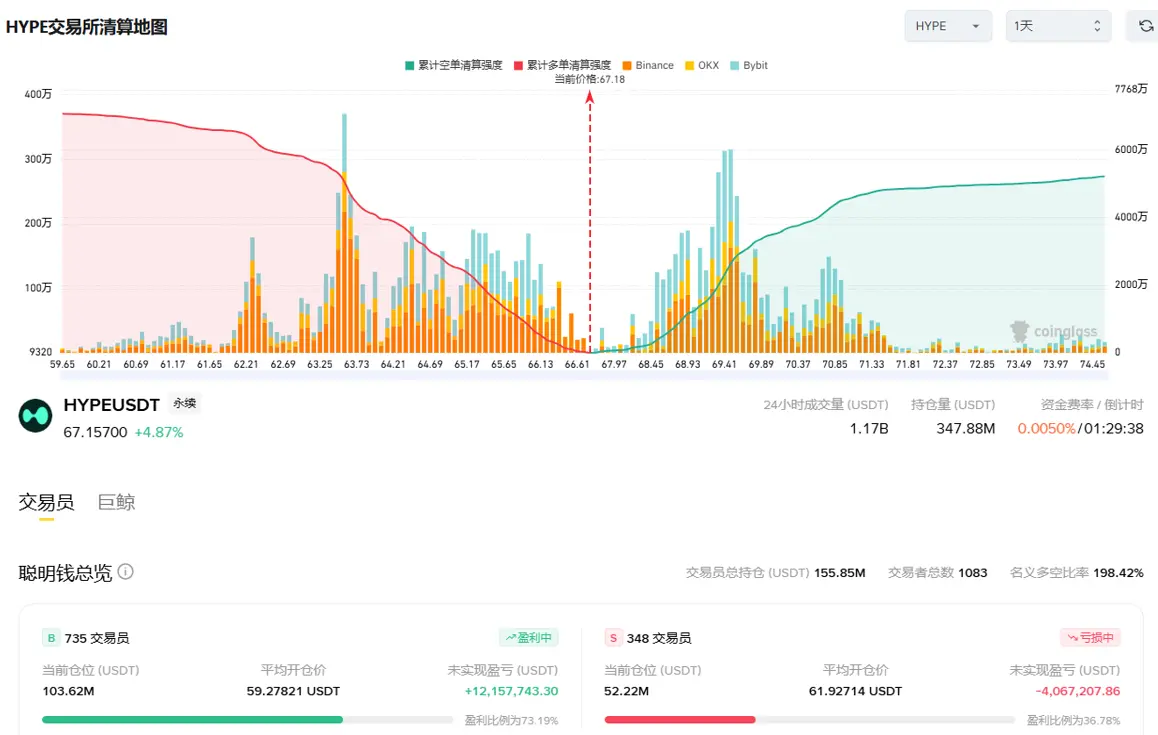Click the refresh chart icon
Image resolution: width=1158 pixels, height=735 pixels.
1145,26
